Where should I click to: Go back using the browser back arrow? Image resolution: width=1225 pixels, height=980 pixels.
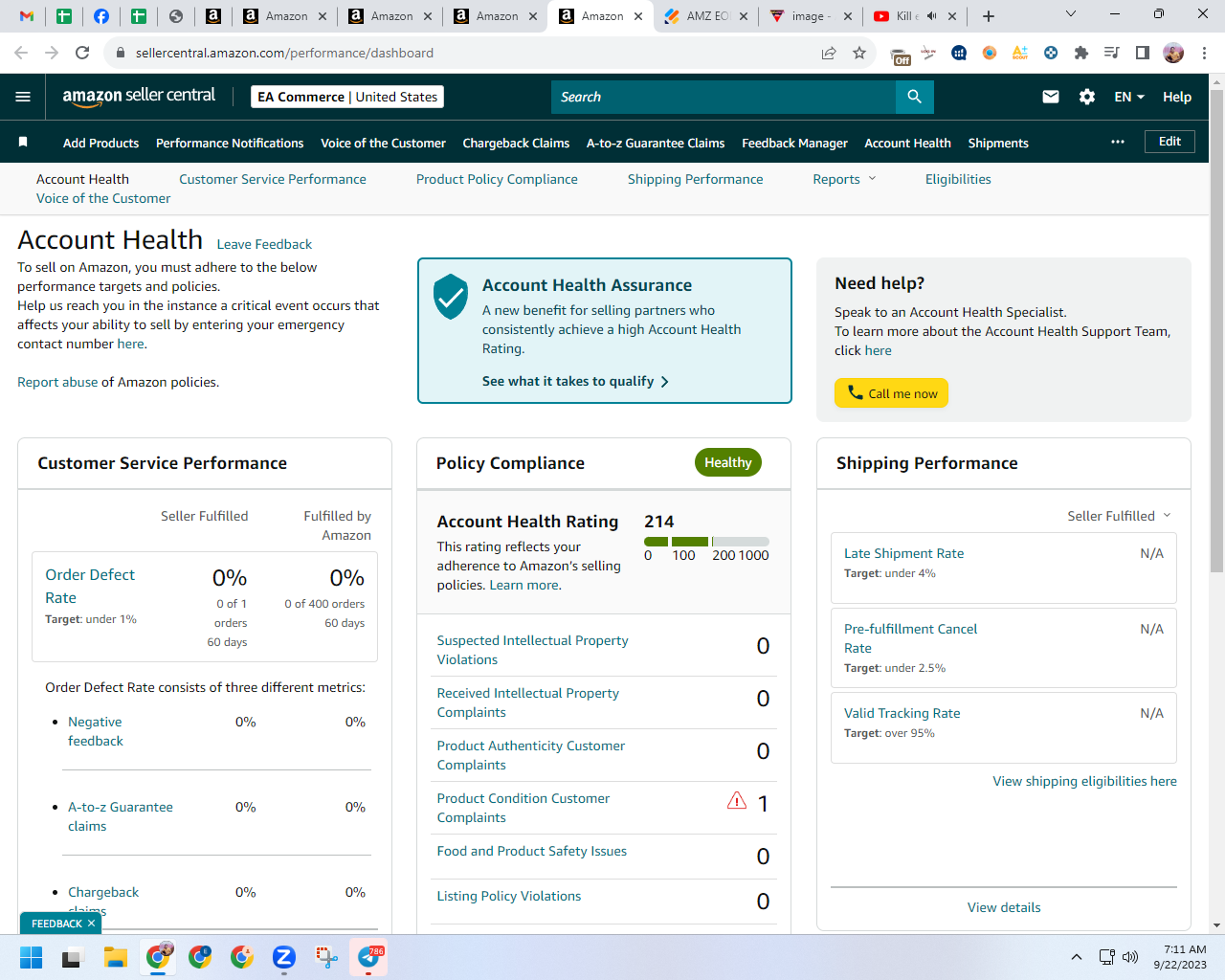coord(21,53)
